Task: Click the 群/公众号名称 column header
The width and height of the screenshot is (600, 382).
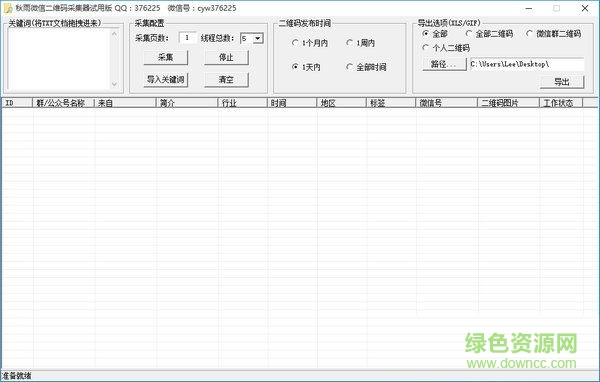Action: point(64,103)
